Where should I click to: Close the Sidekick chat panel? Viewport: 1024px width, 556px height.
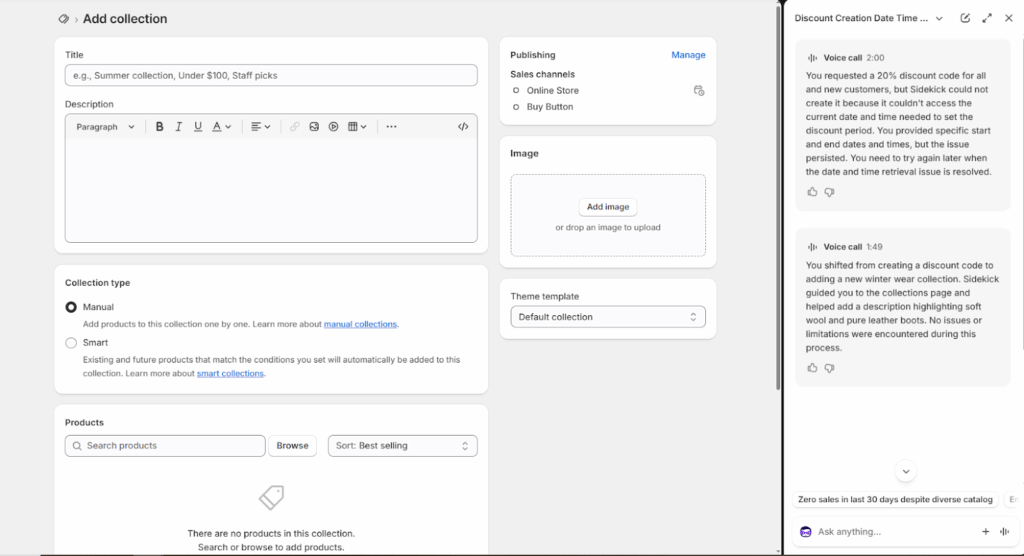pos(1009,18)
